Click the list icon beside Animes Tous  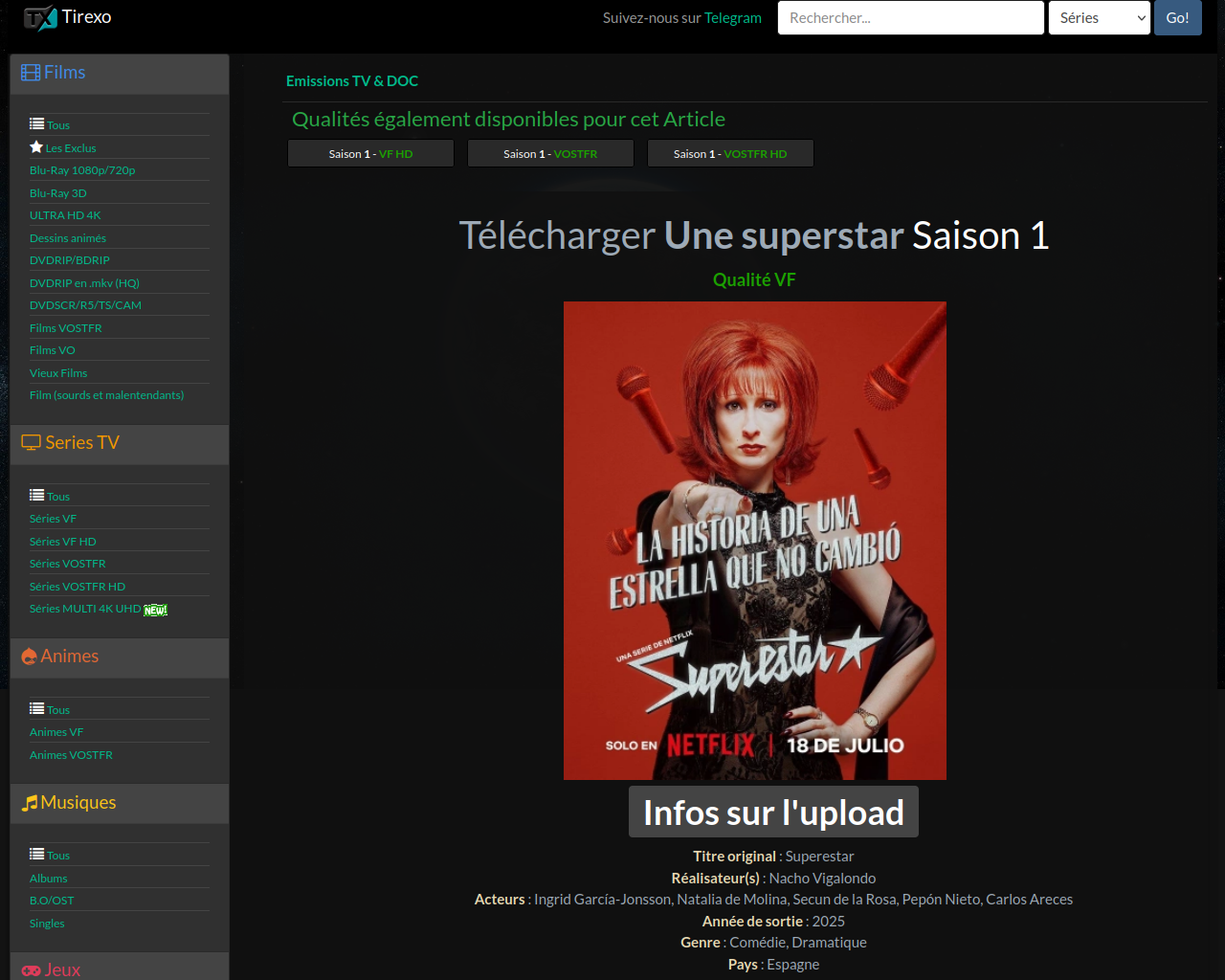click(x=36, y=709)
